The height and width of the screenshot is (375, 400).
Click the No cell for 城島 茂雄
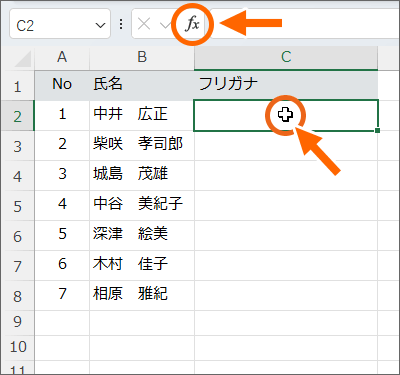pos(62,176)
